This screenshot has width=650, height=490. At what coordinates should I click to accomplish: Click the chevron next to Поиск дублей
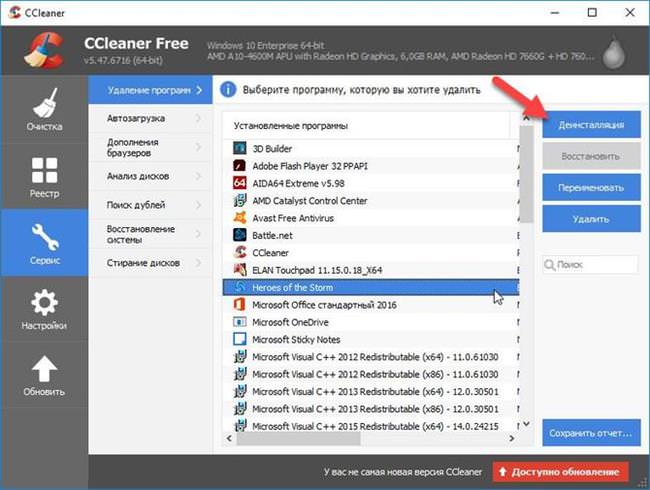pyautogui.click(x=198, y=205)
